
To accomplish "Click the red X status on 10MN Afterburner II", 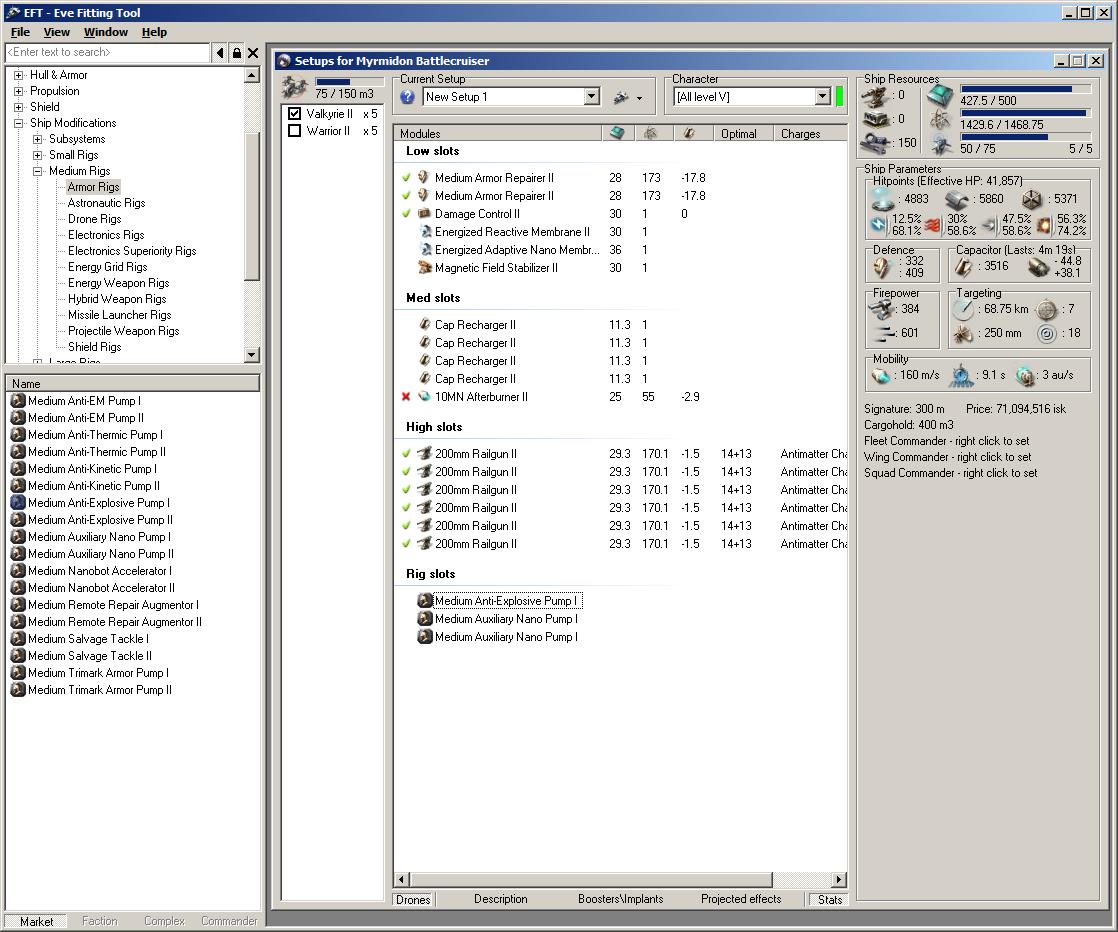I will (406, 397).
